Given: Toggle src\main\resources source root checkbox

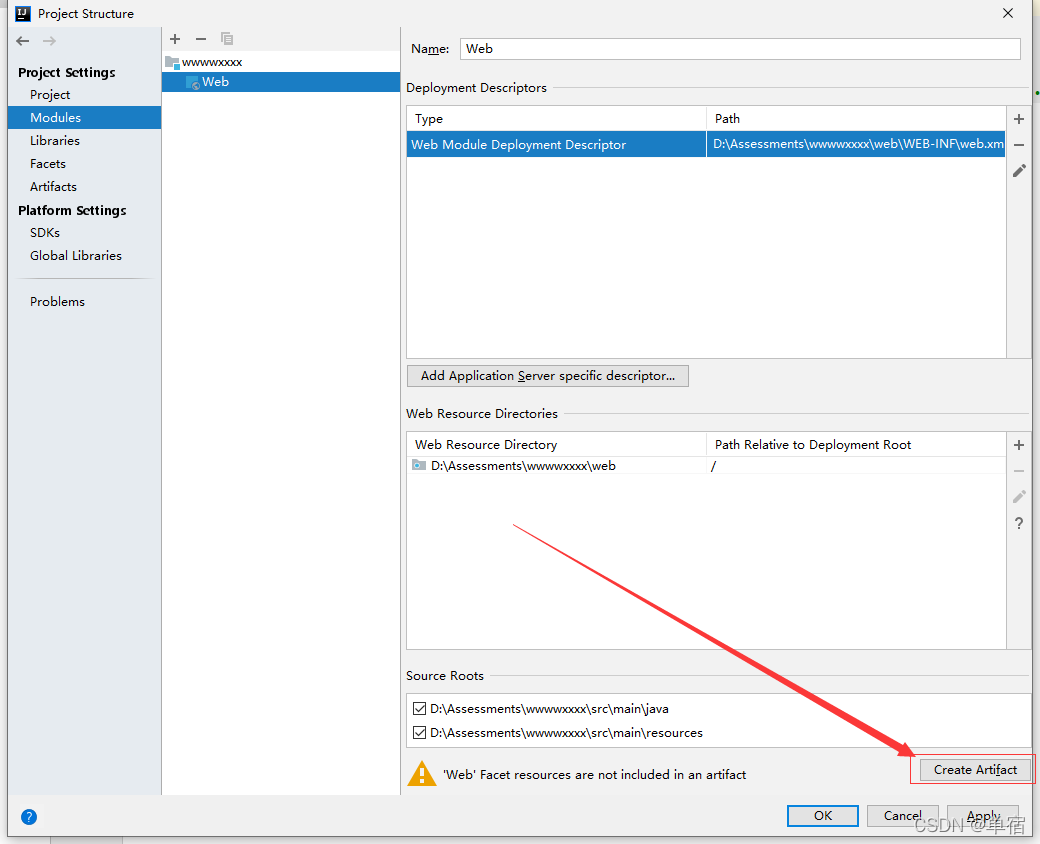Looking at the screenshot, I should point(419,733).
